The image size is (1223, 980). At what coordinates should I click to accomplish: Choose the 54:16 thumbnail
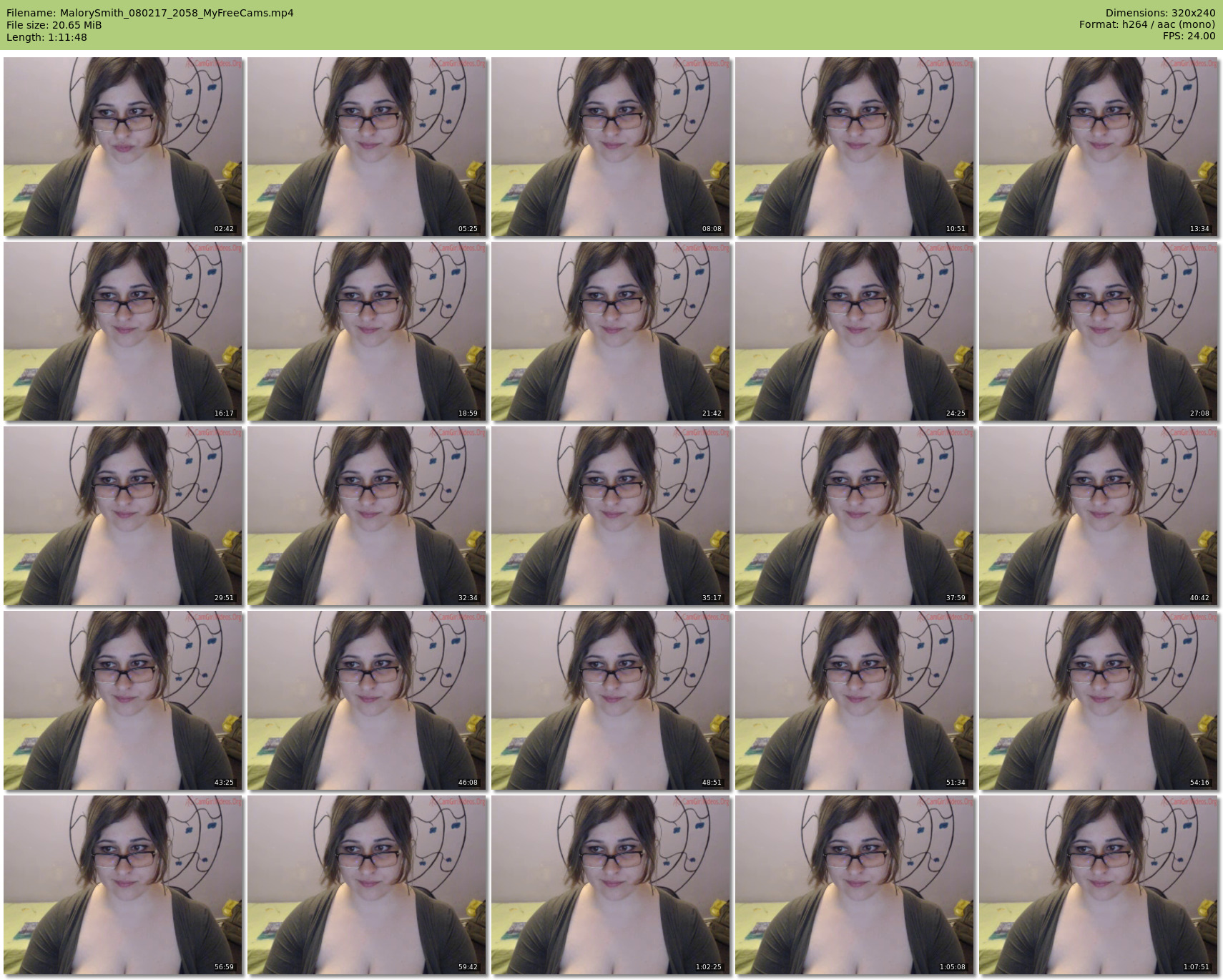[1099, 700]
